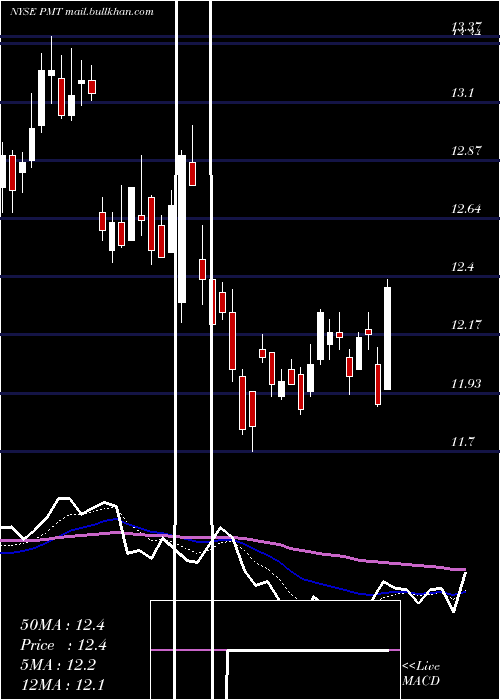Click the Price : 12.4 readout
This screenshot has height=700, width=500.
point(63,645)
